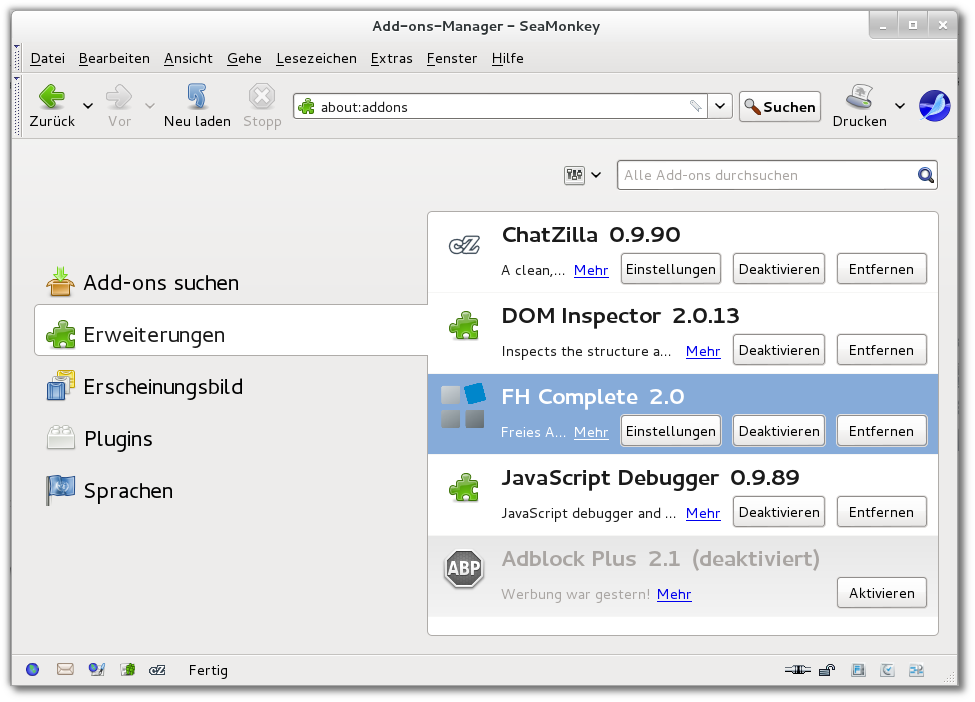Viewport: 975px width, 702px height.
Task: Click the Neu laden reload icon
Action: point(197,97)
